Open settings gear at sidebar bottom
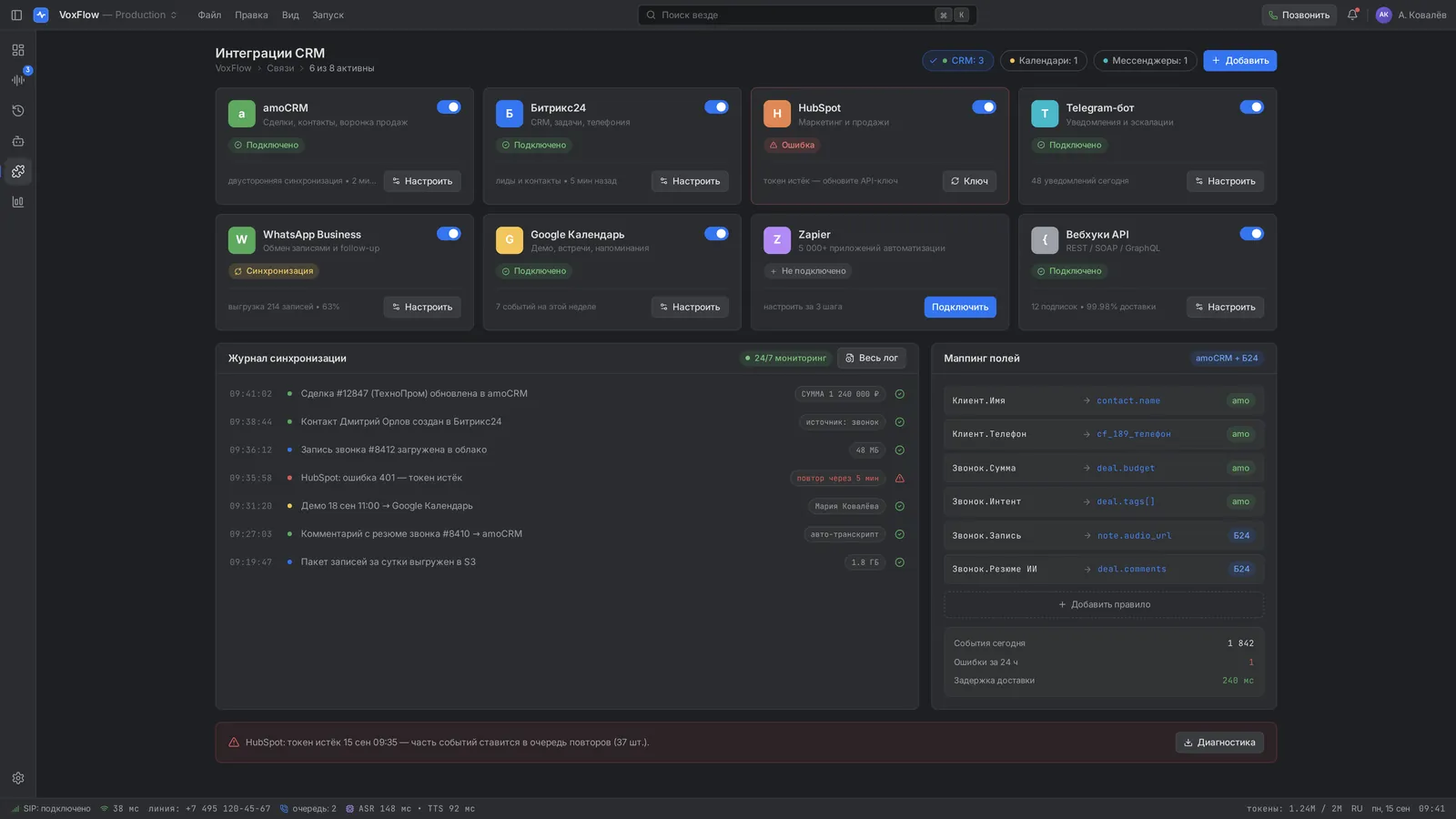Image resolution: width=1456 pixels, height=819 pixels. (x=18, y=778)
